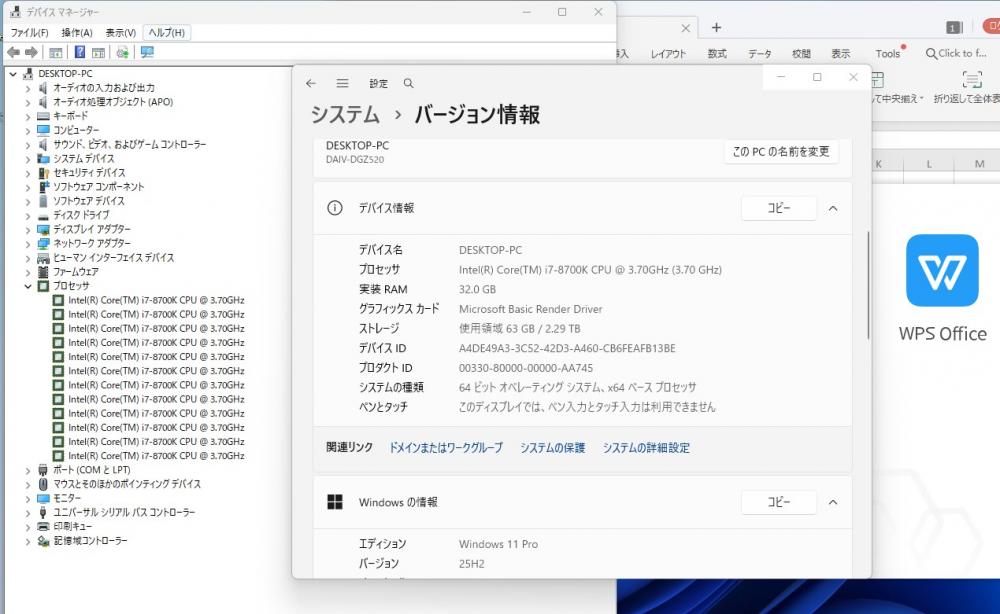Click the info icon beside デバイス情報

click(335, 208)
